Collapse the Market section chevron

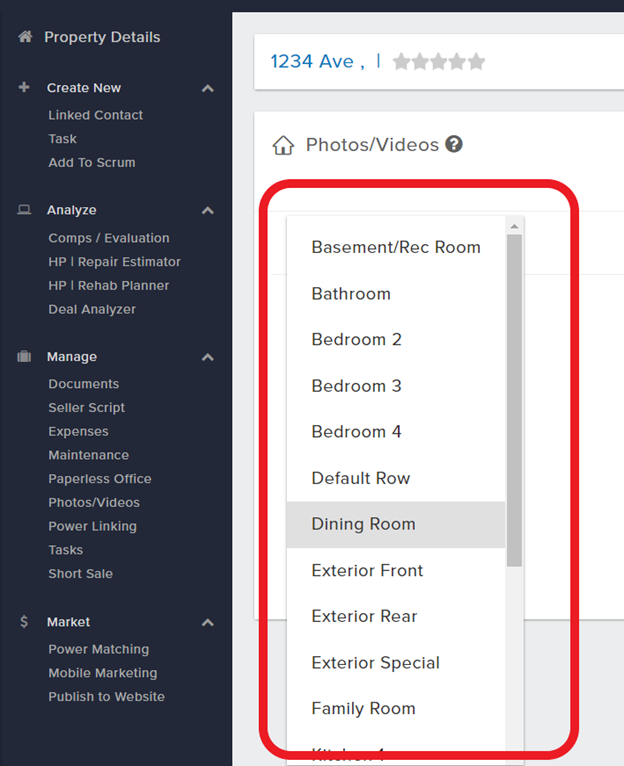click(208, 622)
